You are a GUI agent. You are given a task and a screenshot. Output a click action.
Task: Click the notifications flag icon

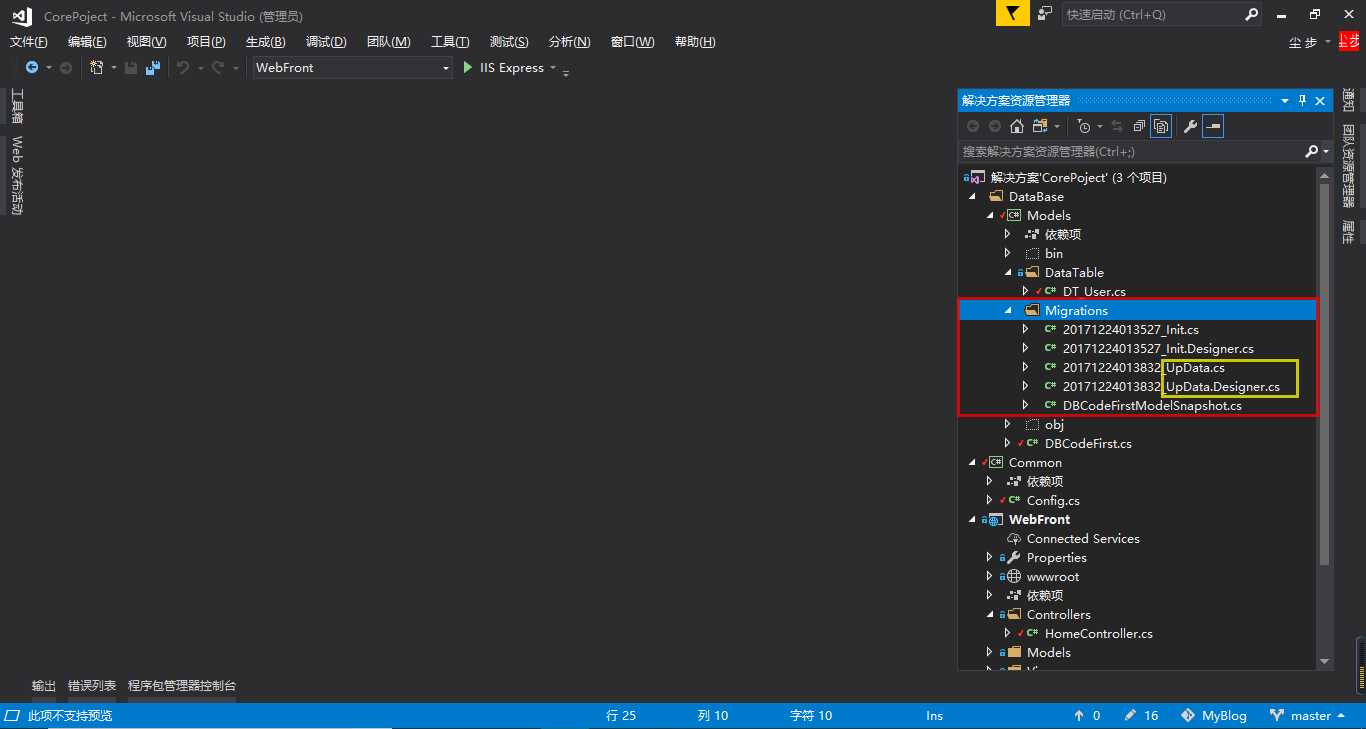point(1012,14)
